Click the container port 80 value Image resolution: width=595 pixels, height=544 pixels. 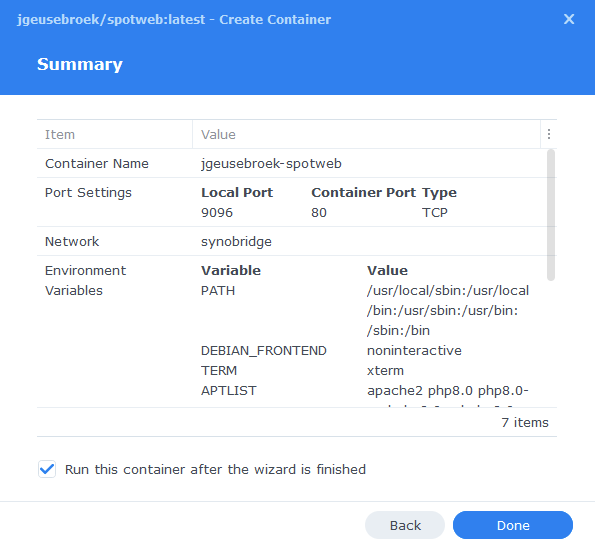point(319,212)
